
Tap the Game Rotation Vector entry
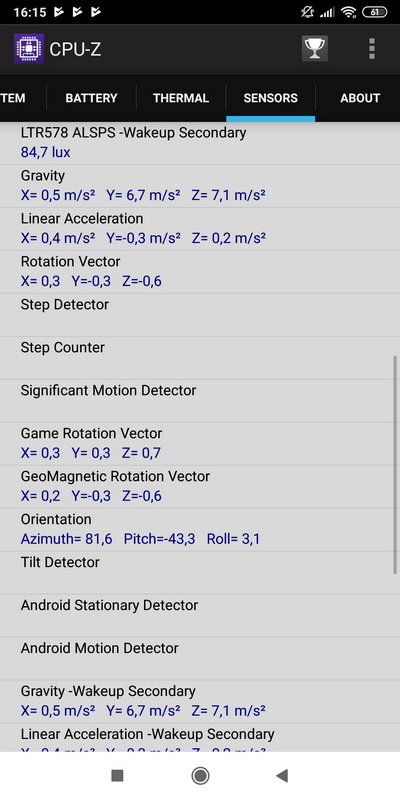coord(200,443)
